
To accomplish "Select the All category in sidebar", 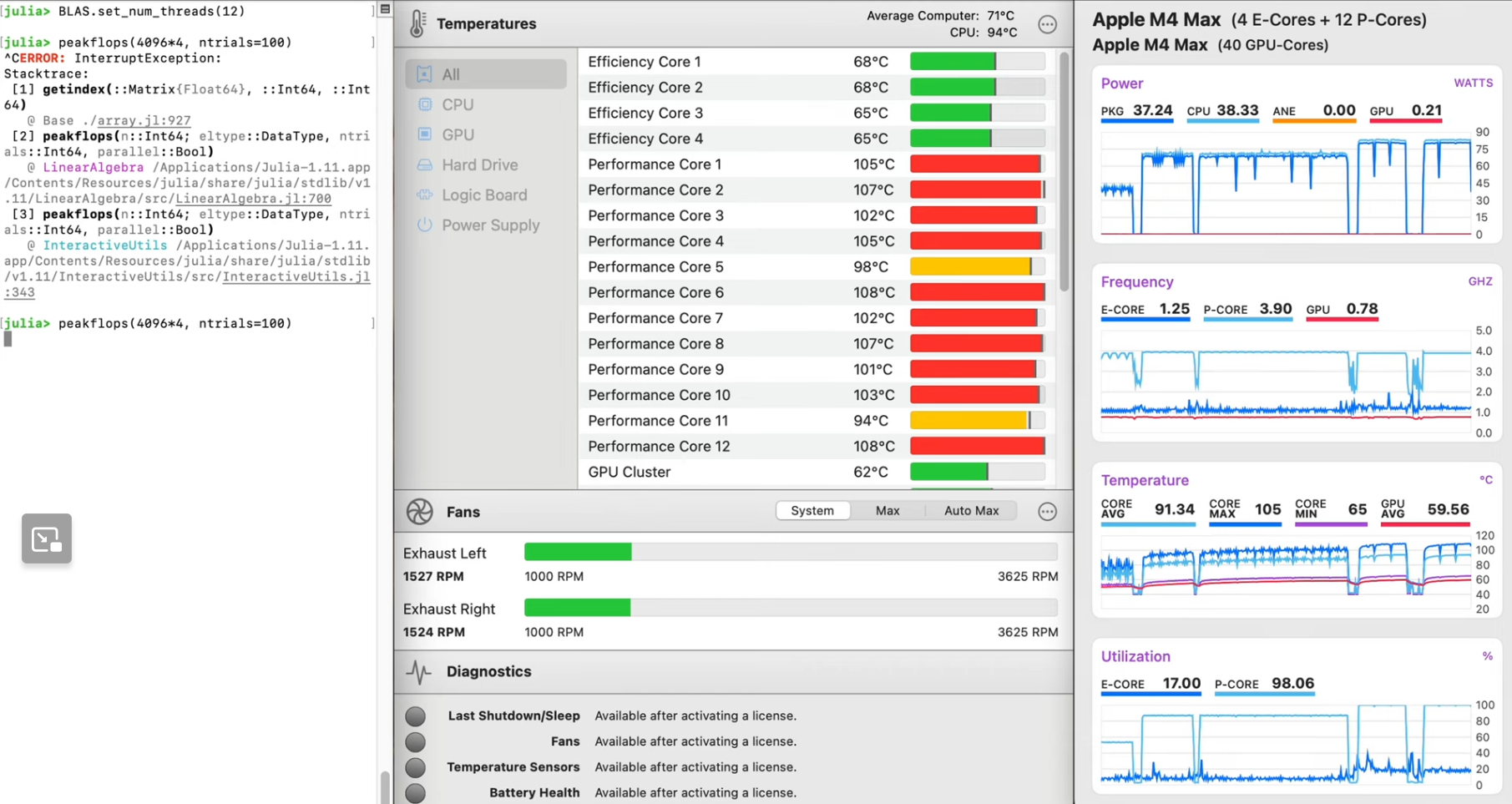I will pos(486,74).
